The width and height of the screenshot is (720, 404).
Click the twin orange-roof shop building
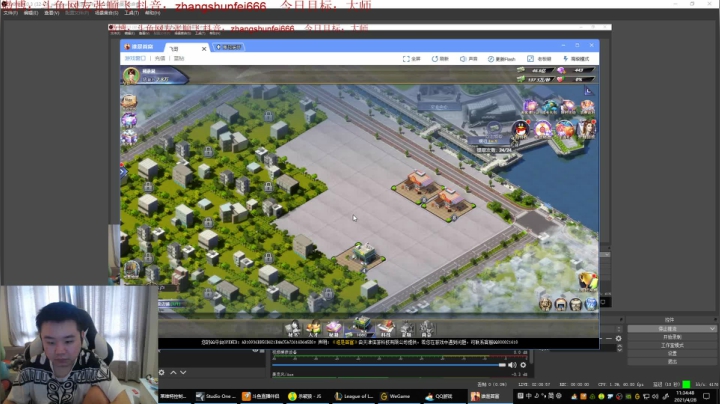click(x=433, y=195)
